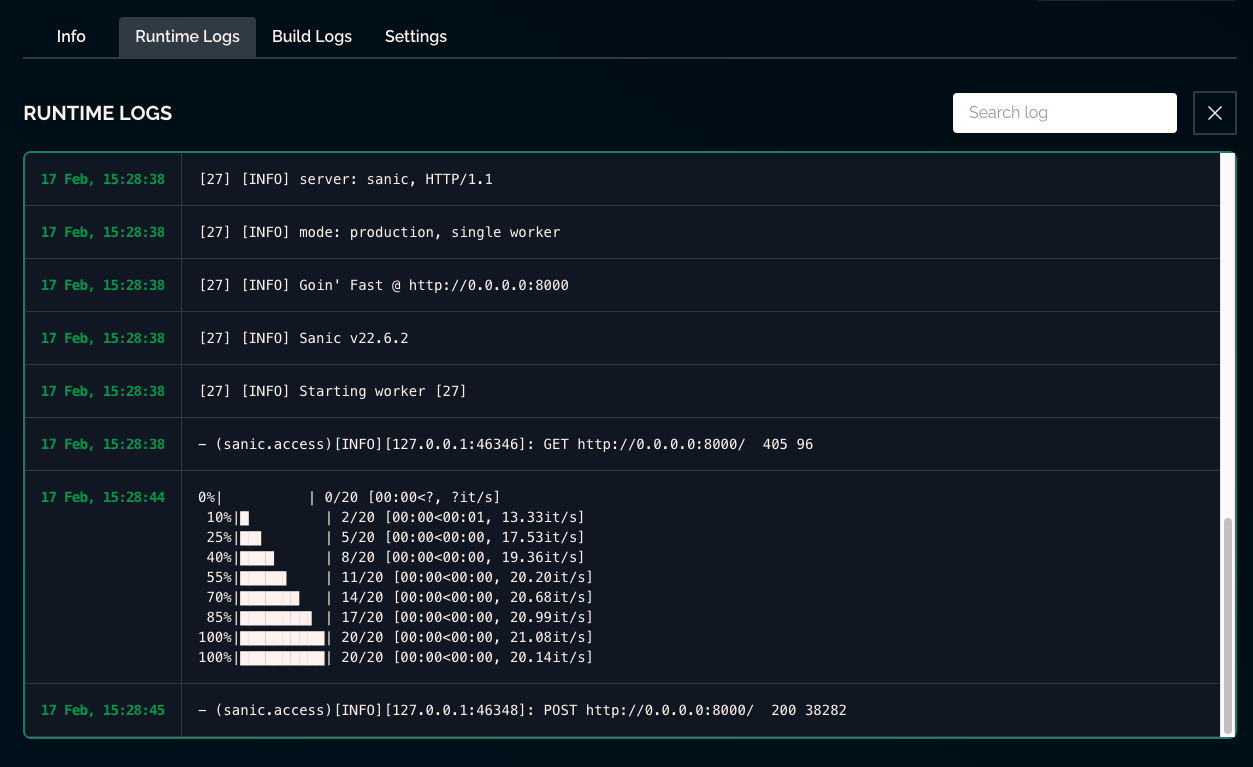Click the 15:28:45 timestamp

tap(102, 710)
